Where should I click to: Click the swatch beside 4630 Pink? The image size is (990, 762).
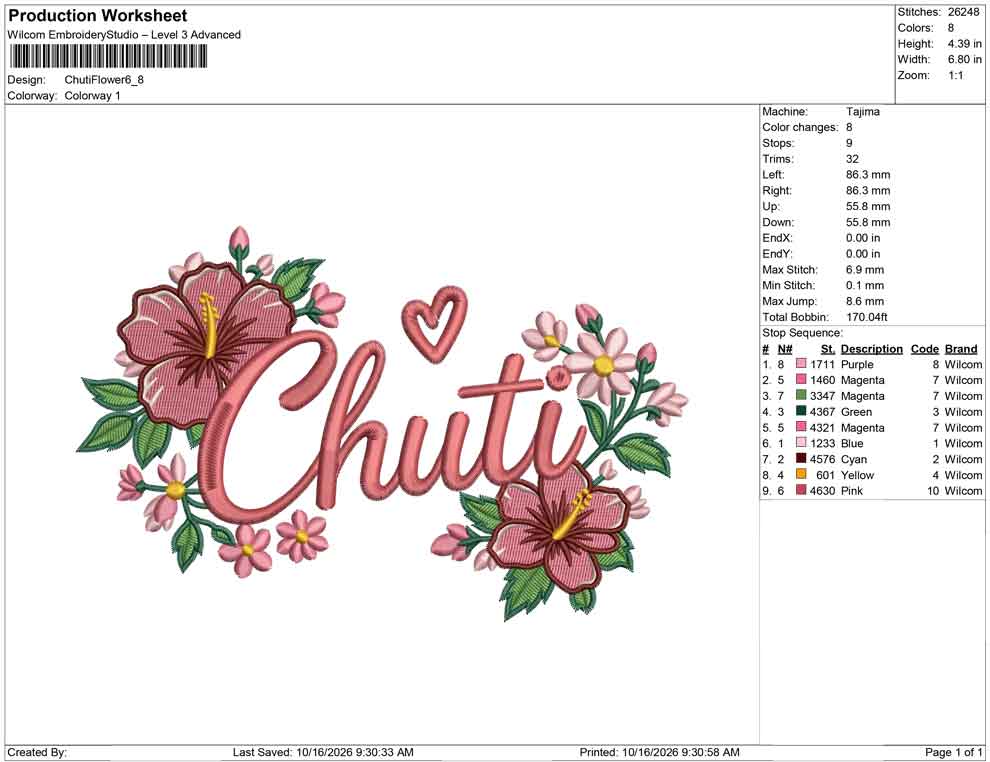[801, 490]
